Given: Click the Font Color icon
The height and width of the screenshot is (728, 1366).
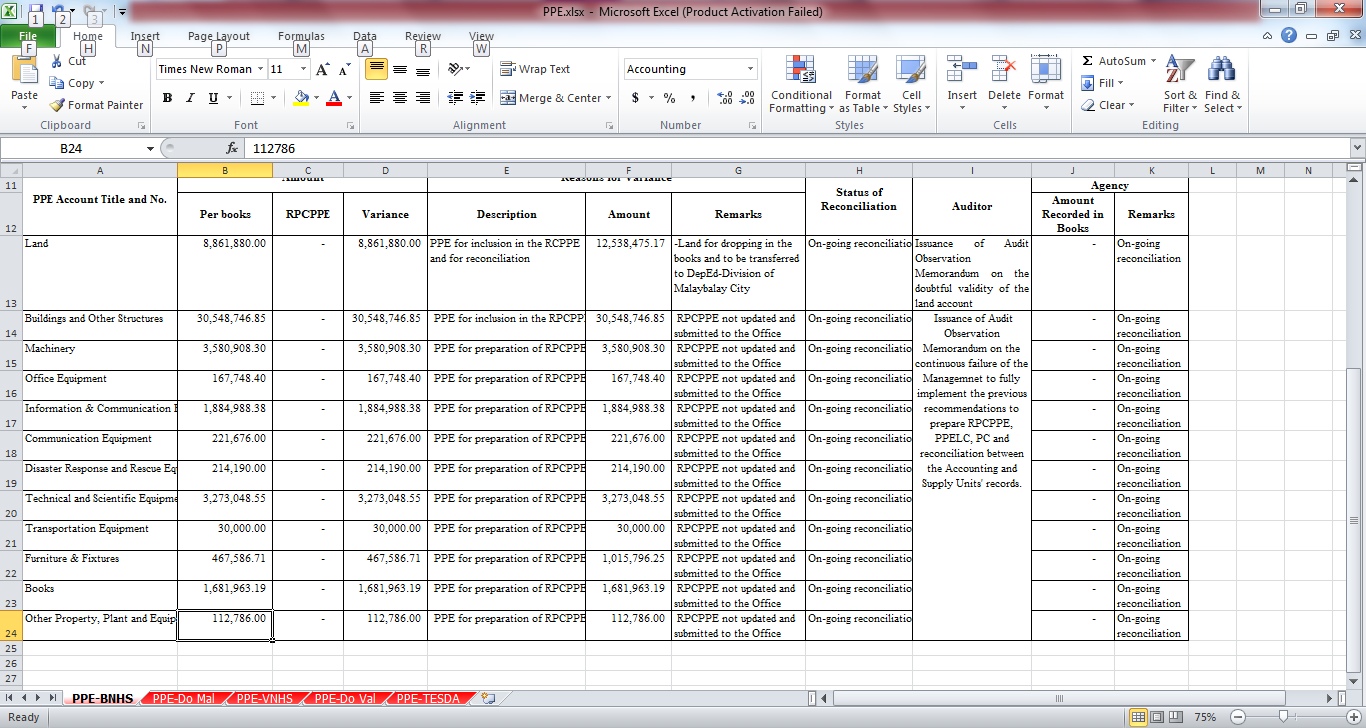Looking at the screenshot, I should [334, 98].
